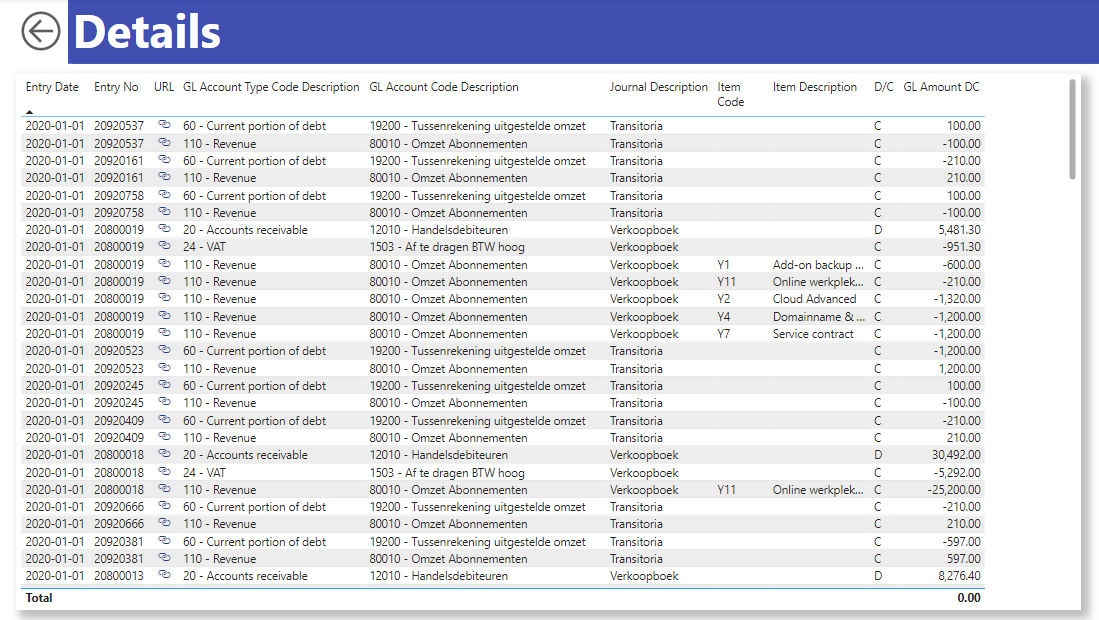1099x620 pixels.
Task: Open URL link for entry 20920666 current portion of debt
Action: [x=164, y=506]
